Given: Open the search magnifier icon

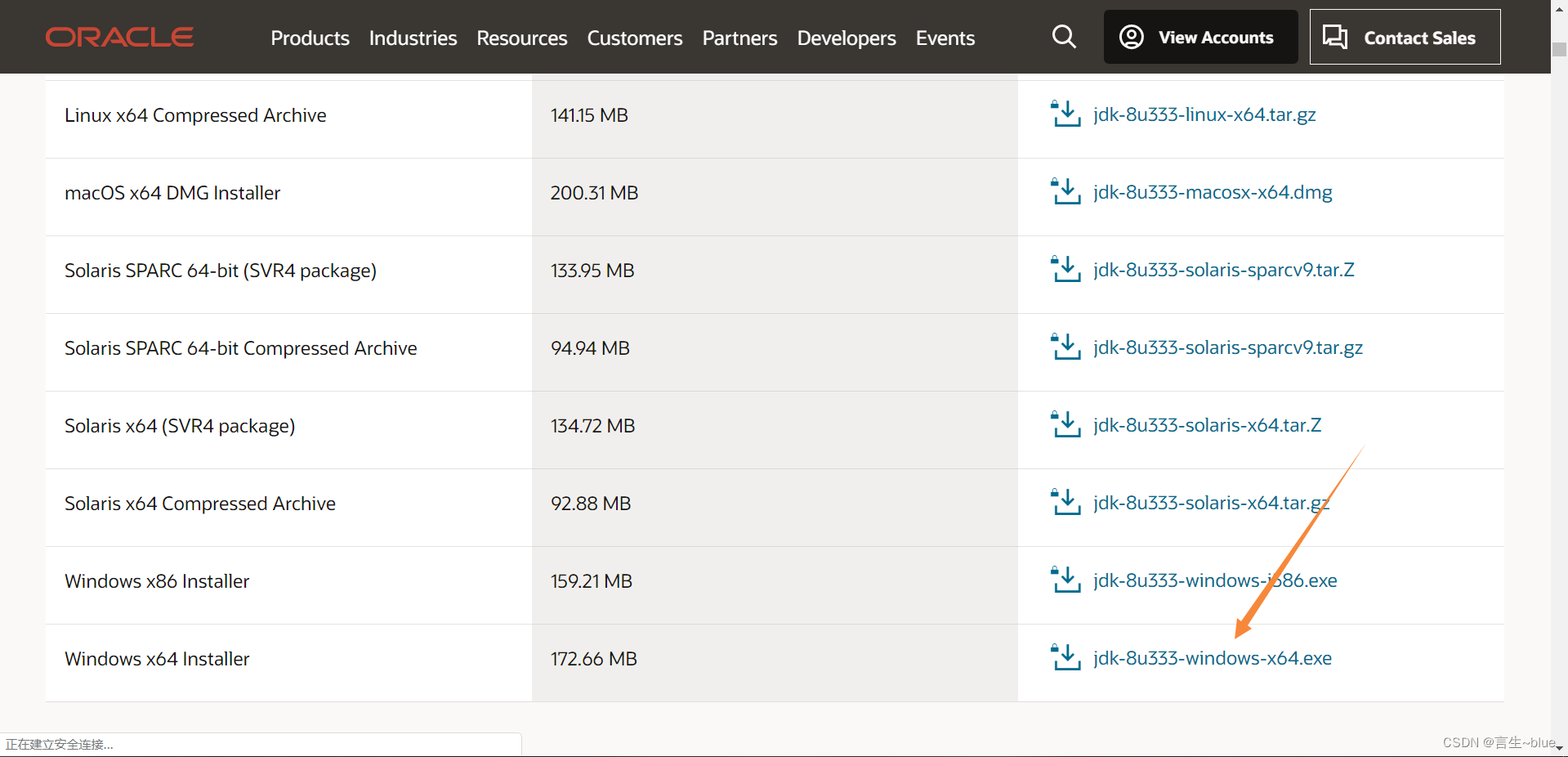Looking at the screenshot, I should (x=1064, y=37).
